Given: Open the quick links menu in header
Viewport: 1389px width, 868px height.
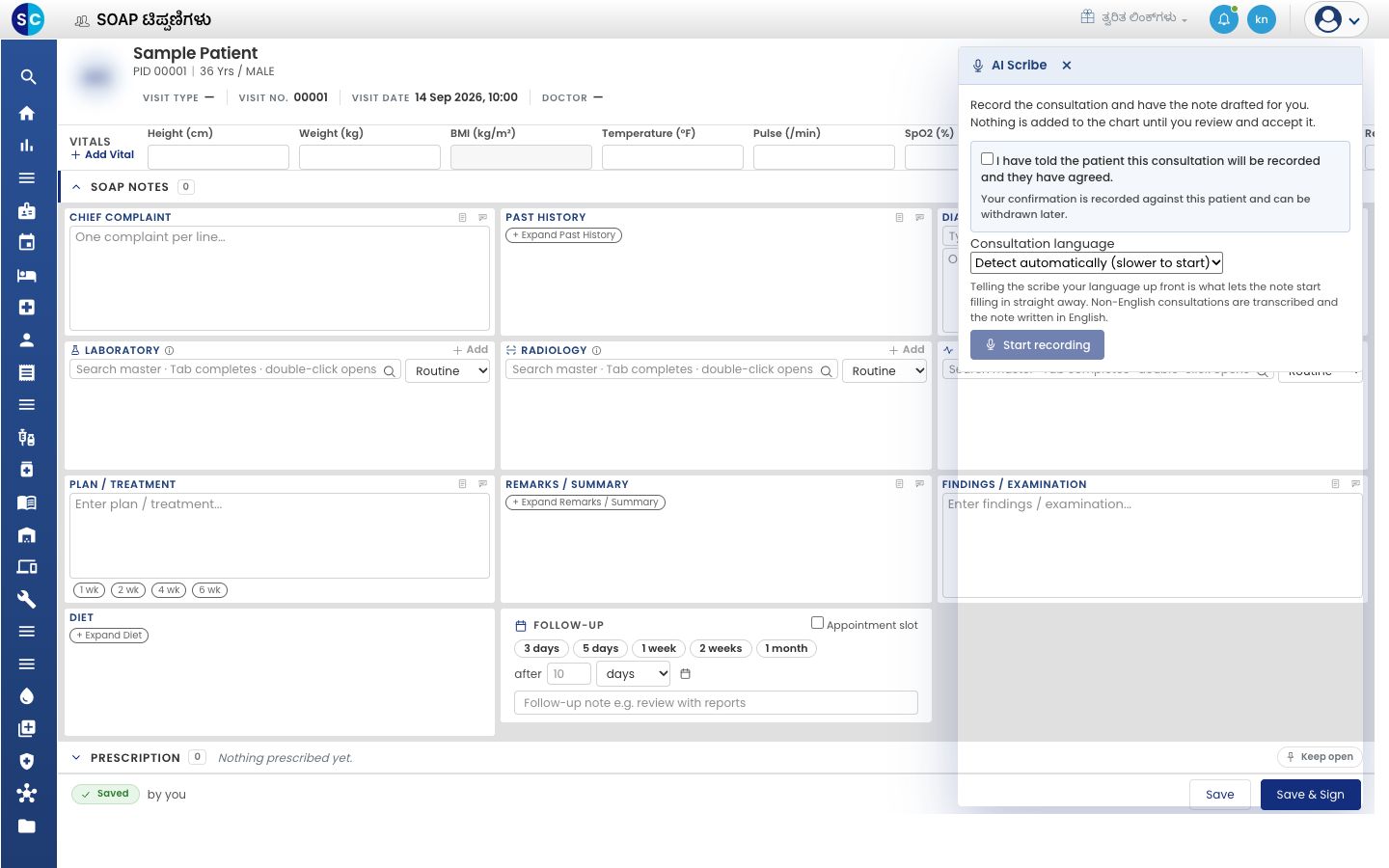Looking at the screenshot, I should 1133,18.
